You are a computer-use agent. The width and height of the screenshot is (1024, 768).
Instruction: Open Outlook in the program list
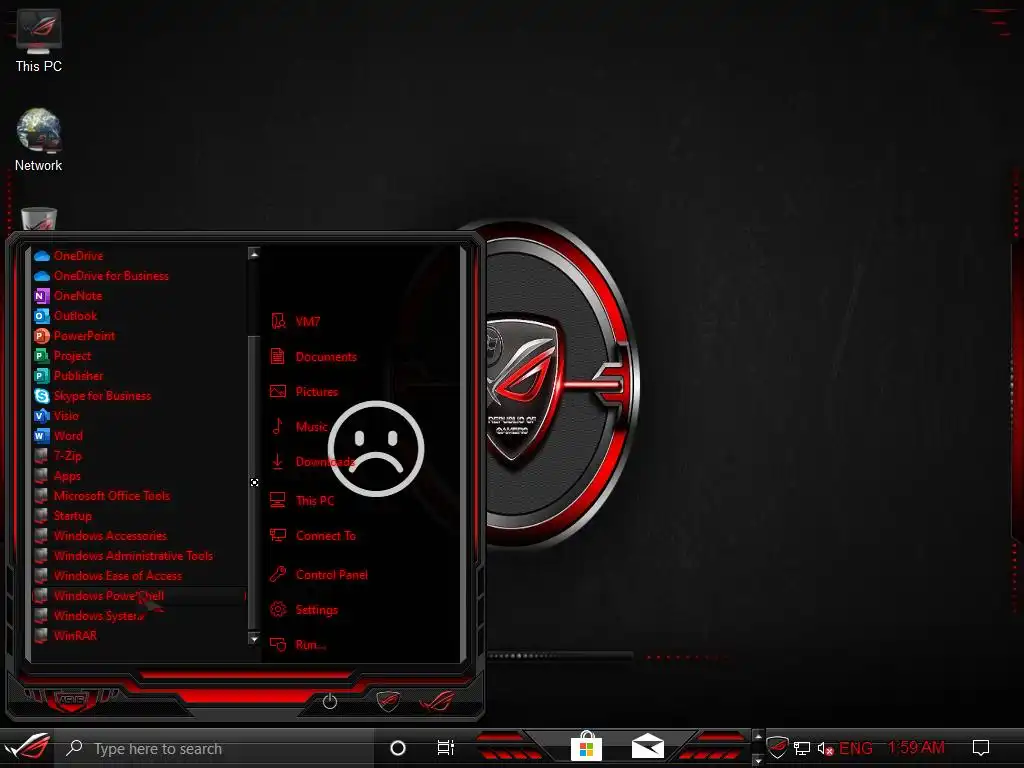pos(138,315)
